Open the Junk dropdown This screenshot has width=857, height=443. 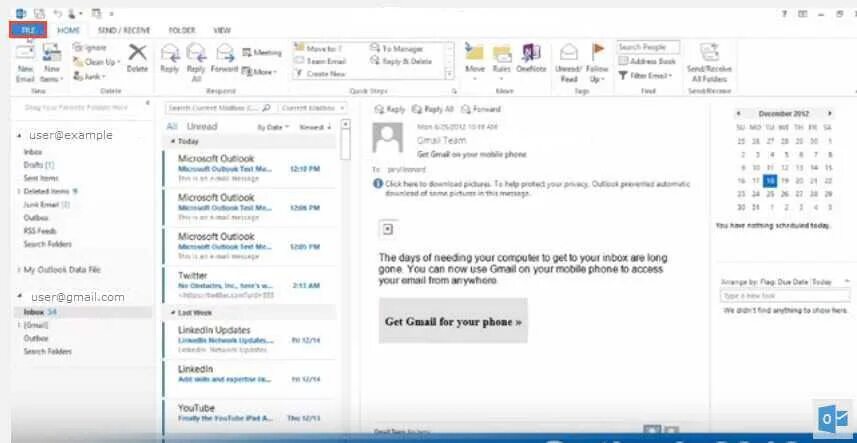90,76
